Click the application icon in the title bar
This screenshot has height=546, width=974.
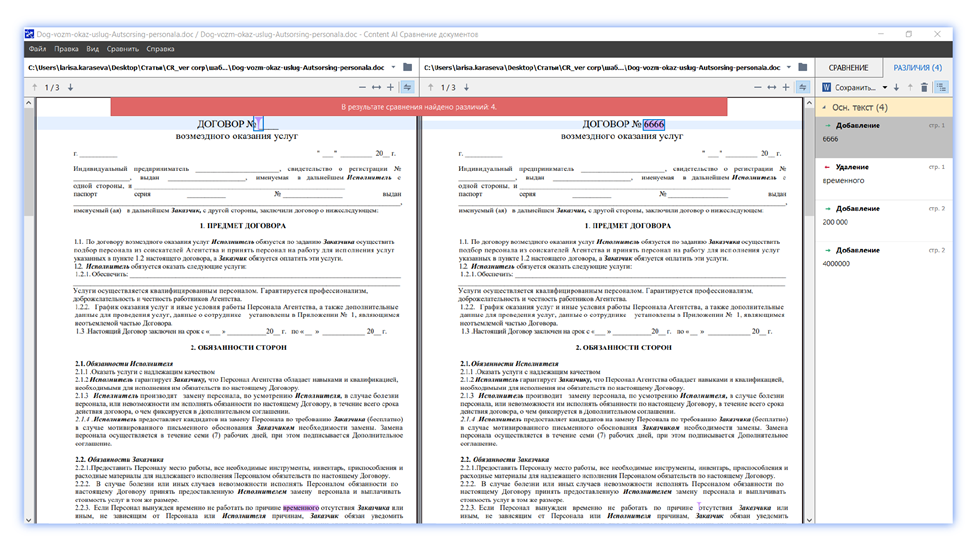click(x=30, y=34)
